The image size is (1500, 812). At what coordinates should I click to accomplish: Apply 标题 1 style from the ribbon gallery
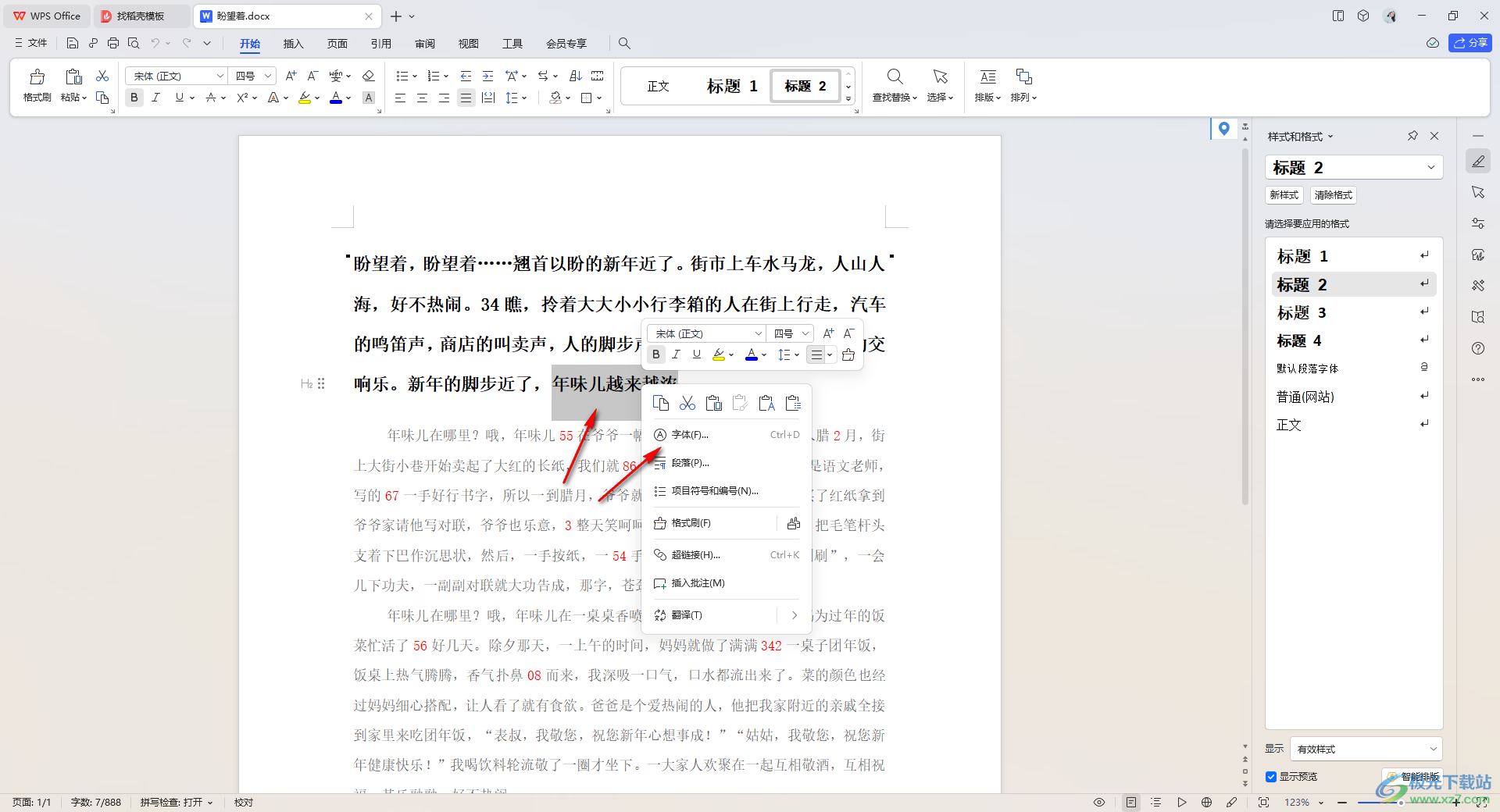(x=732, y=86)
